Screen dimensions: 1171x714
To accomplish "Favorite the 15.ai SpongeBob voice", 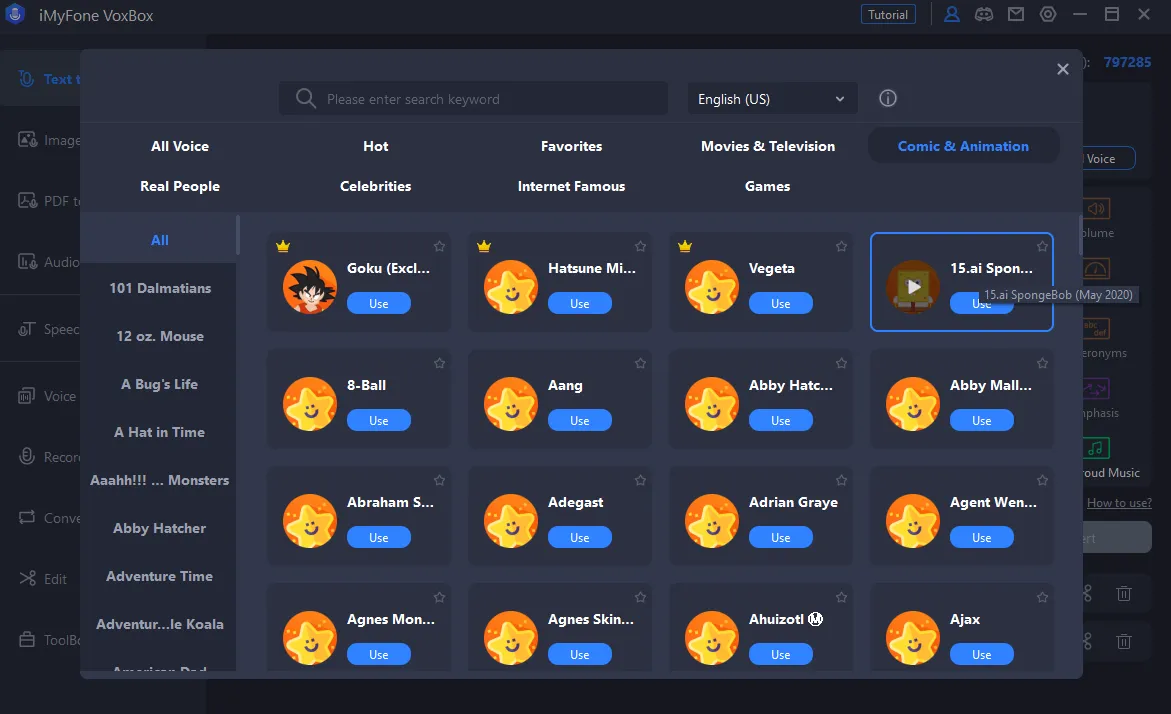I will click(1043, 246).
